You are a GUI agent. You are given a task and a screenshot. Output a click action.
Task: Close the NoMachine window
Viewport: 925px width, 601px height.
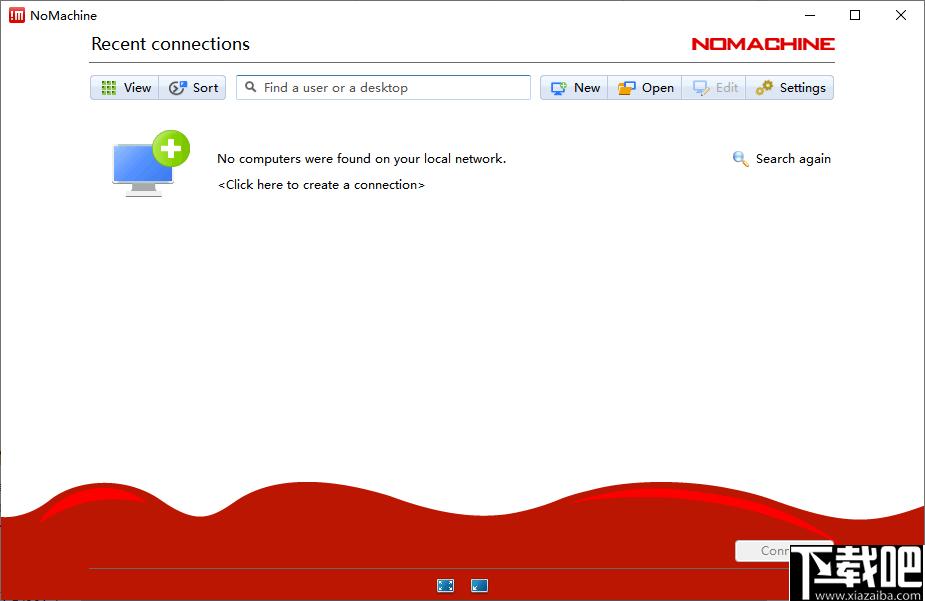[900, 15]
